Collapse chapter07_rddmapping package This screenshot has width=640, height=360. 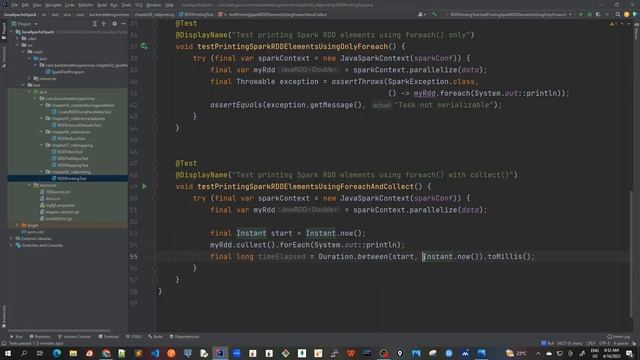[x=42, y=145]
